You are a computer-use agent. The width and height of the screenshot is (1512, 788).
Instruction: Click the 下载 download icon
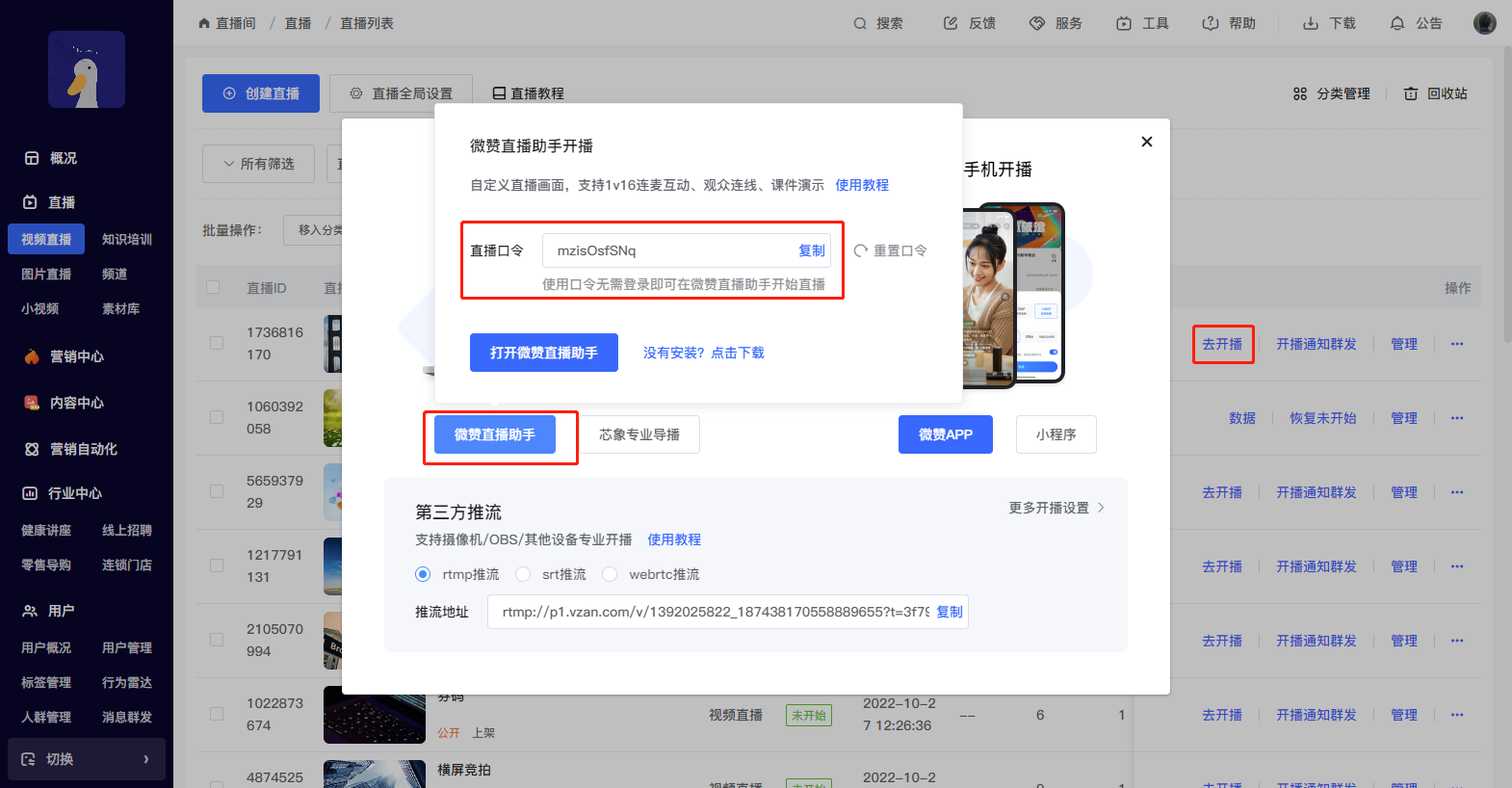coord(1311,23)
